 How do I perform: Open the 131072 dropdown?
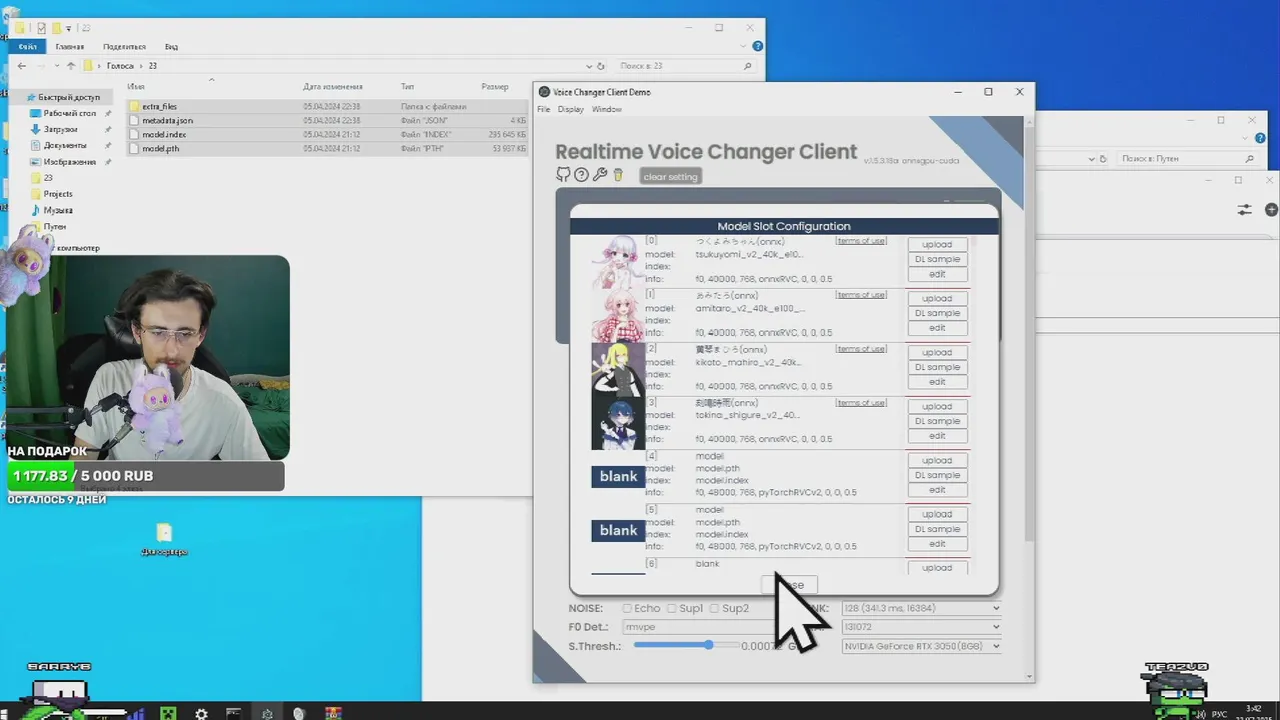click(921, 627)
